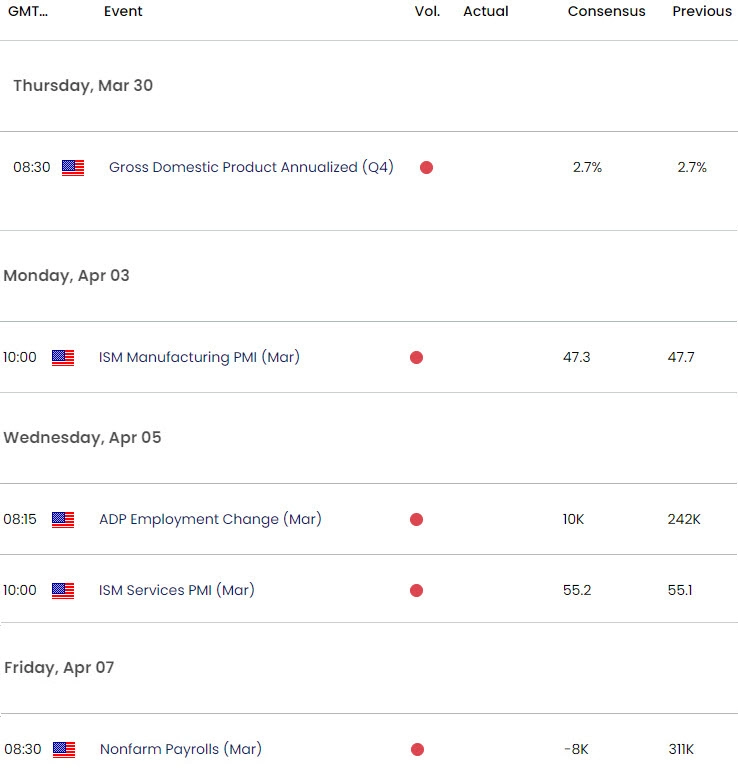Click the US flag next to ISM Manufacturing PMI

[x=63, y=358]
